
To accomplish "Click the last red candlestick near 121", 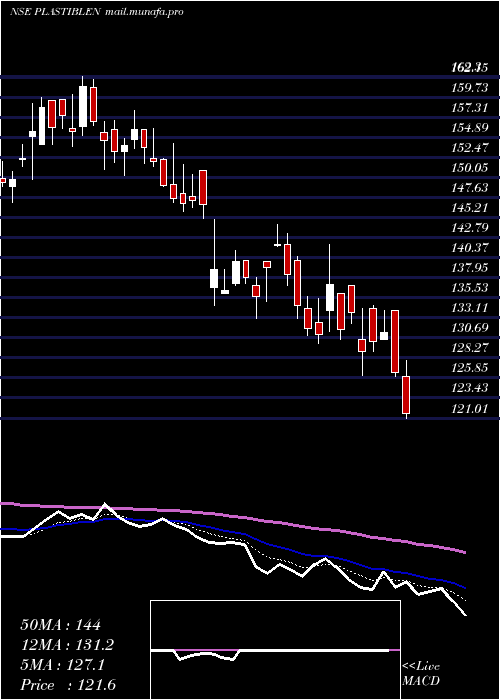I will [x=406, y=395].
